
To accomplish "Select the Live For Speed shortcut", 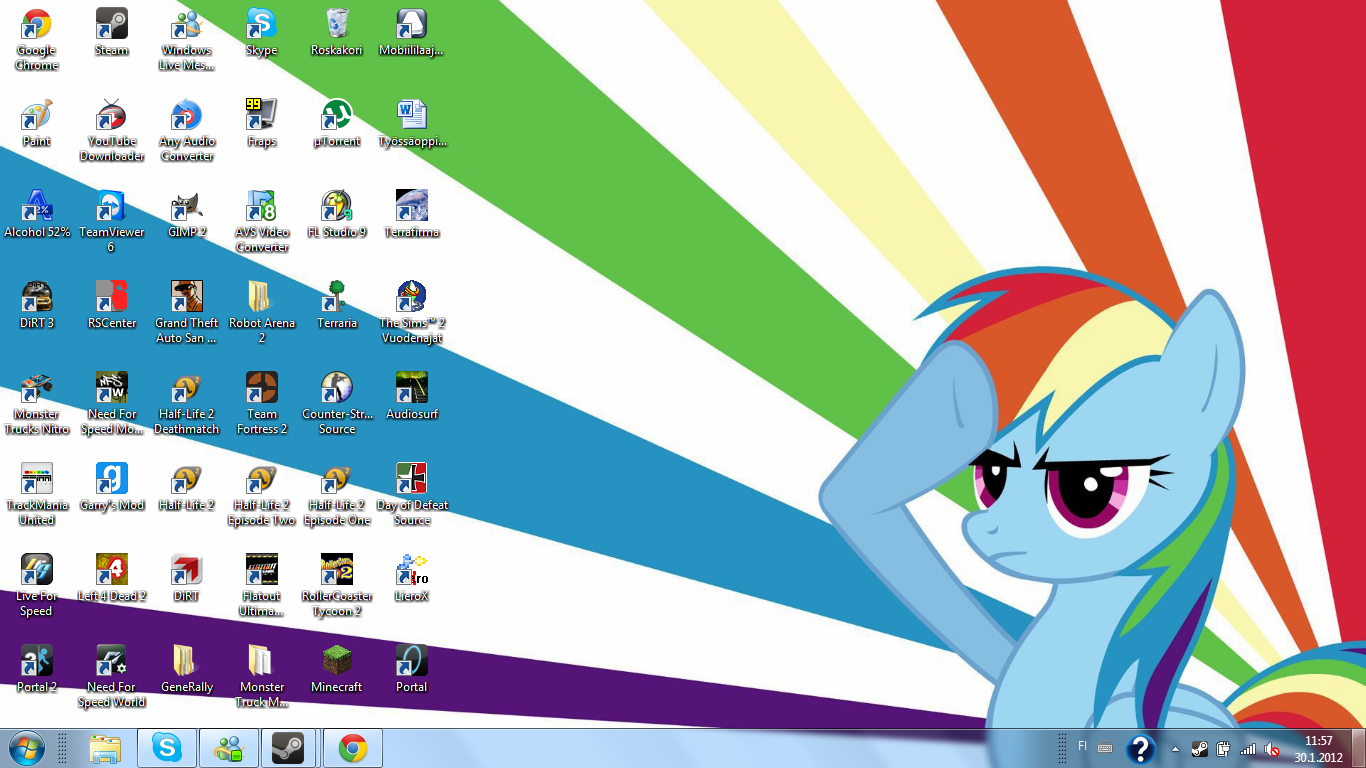I will 37,586.
